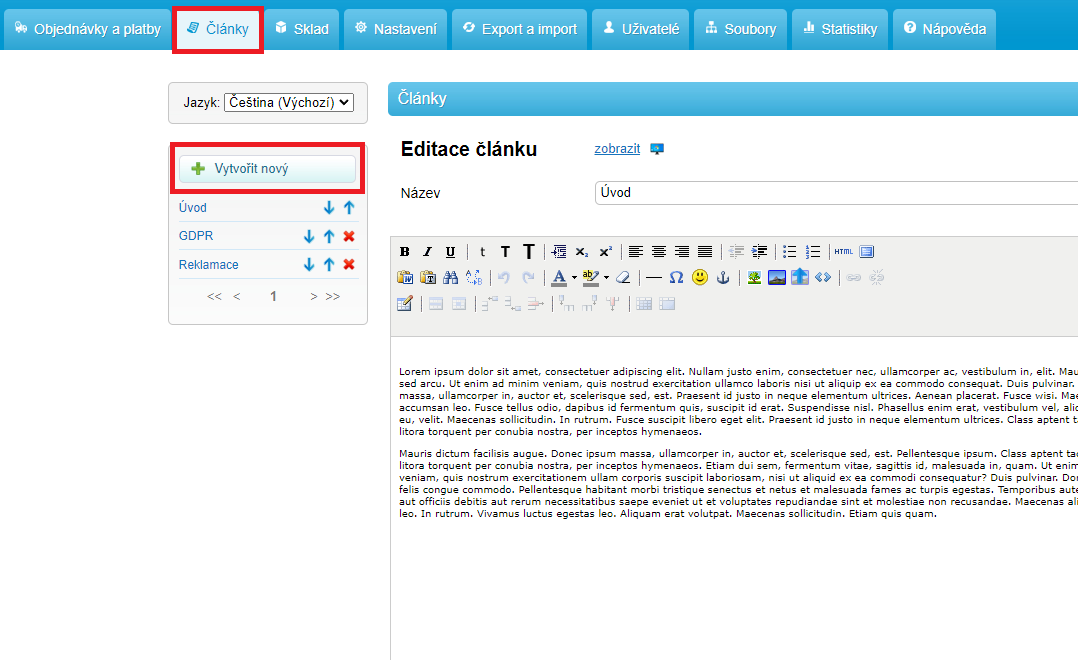Image resolution: width=1078 pixels, height=660 pixels.
Task: Move Reklamace article up
Action: (x=329, y=265)
